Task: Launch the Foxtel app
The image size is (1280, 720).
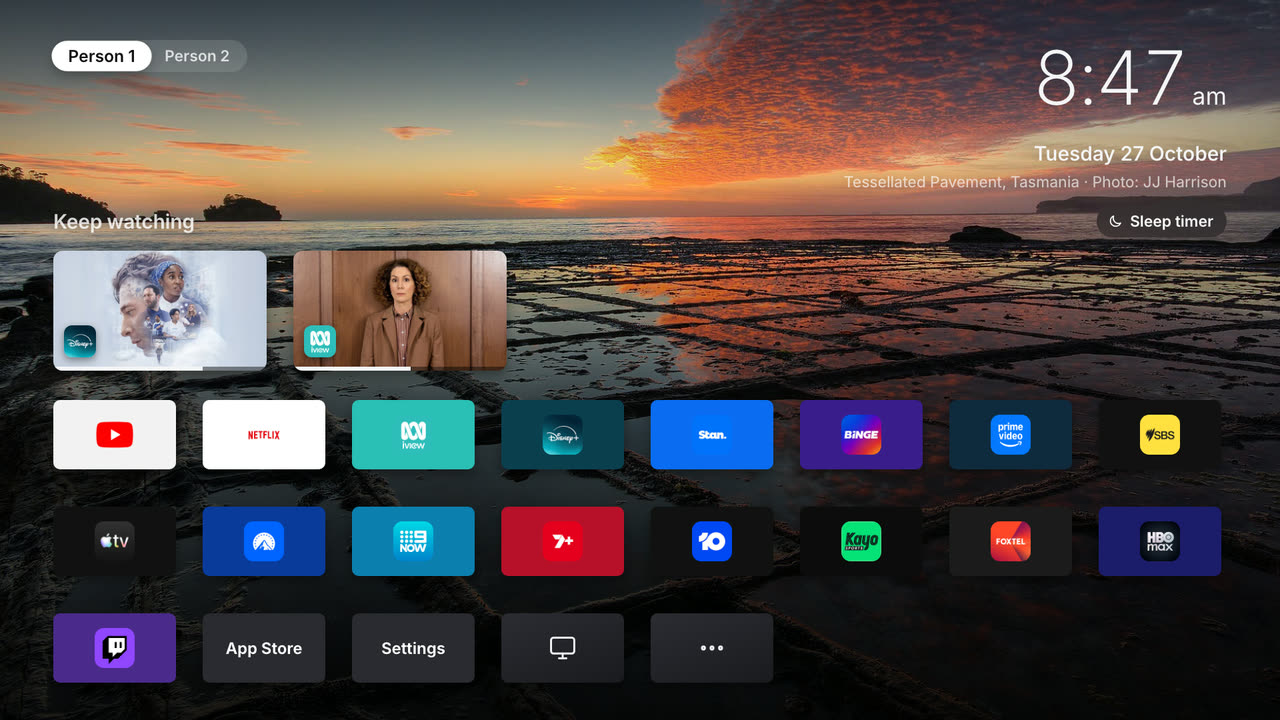Action: [1010, 541]
